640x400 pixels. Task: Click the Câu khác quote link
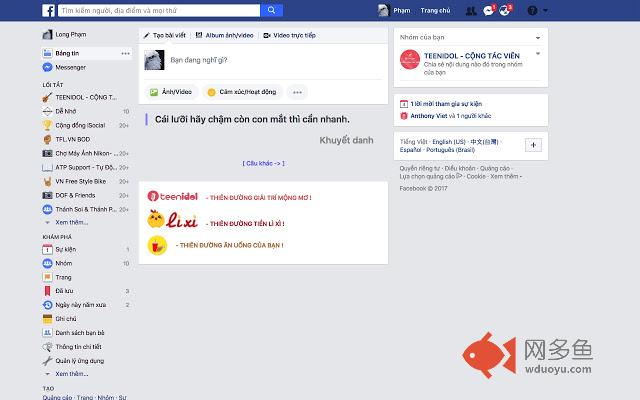pos(263,163)
